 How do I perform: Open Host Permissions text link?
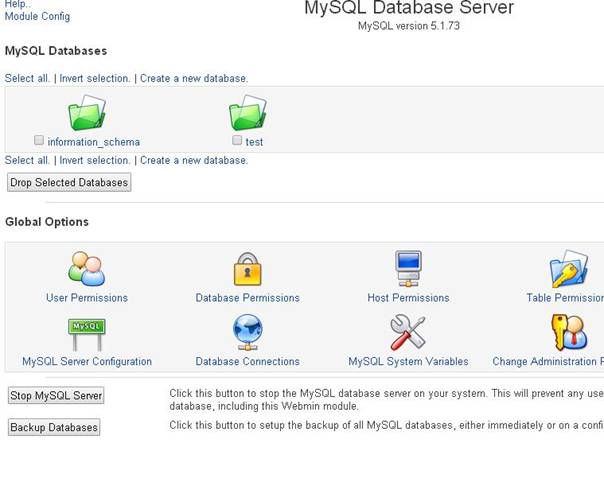408,298
